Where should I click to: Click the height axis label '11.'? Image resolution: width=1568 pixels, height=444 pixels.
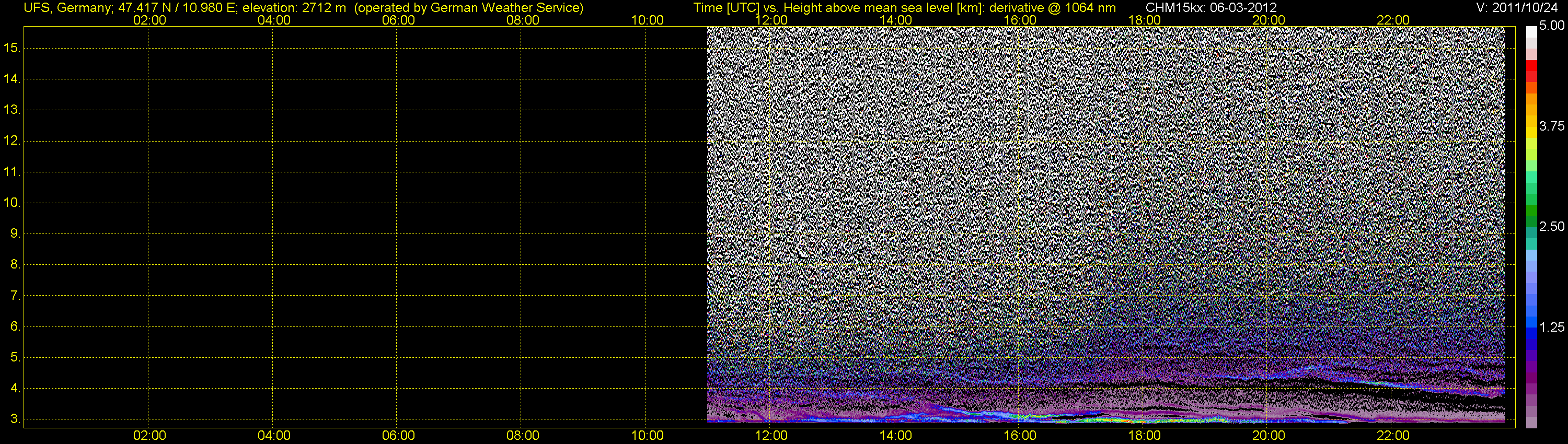pyautogui.click(x=12, y=171)
